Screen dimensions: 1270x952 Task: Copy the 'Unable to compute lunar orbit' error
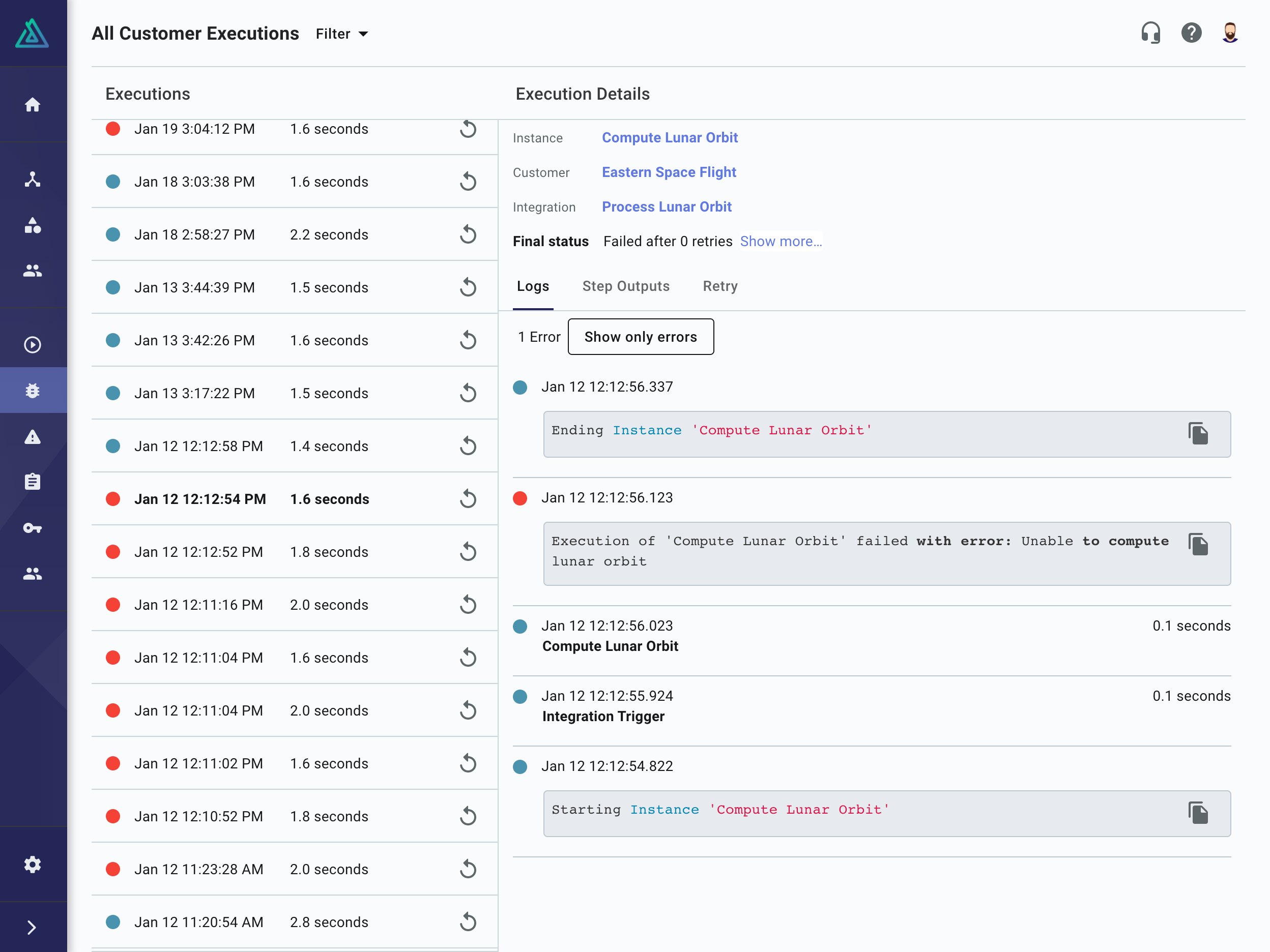pos(1199,545)
